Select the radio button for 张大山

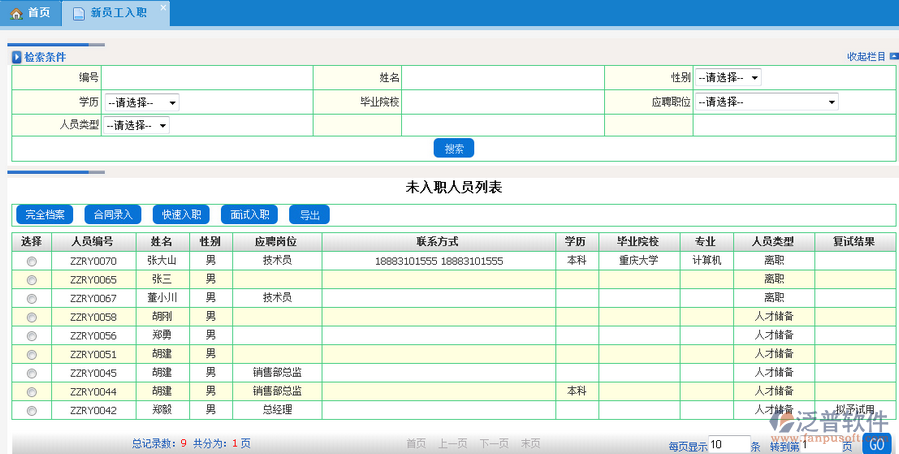(31, 261)
